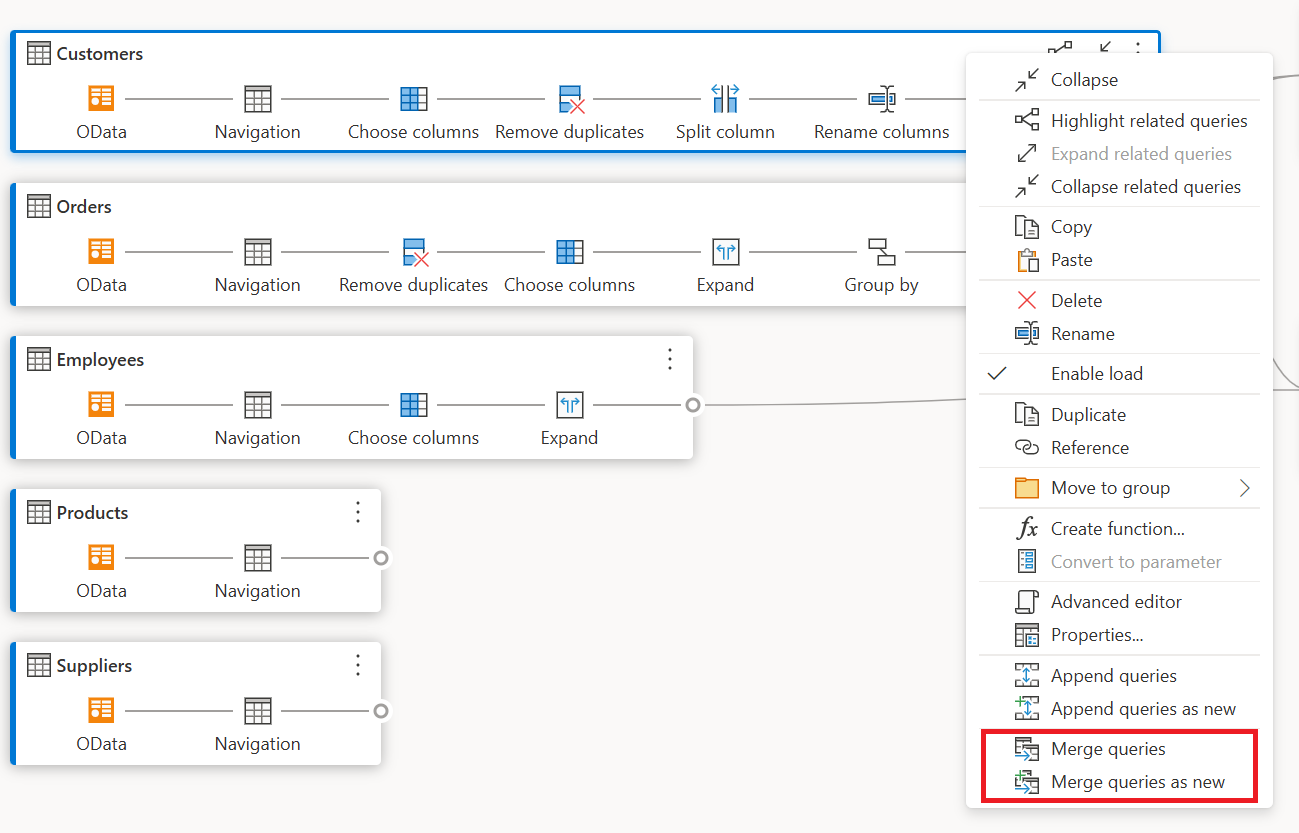This screenshot has height=833, width=1299.
Task: Choose Collapse from the context menu
Action: [x=1118, y=80]
